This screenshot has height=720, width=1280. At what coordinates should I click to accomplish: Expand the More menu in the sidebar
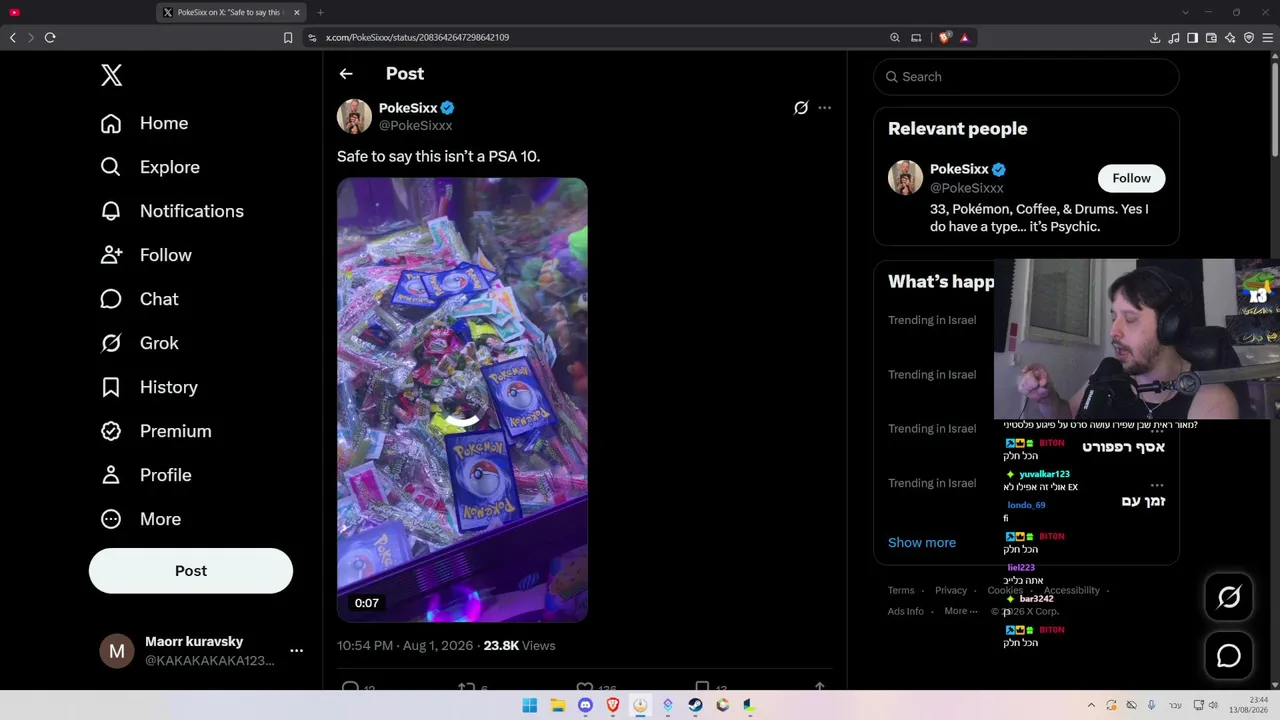(x=141, y=519)
